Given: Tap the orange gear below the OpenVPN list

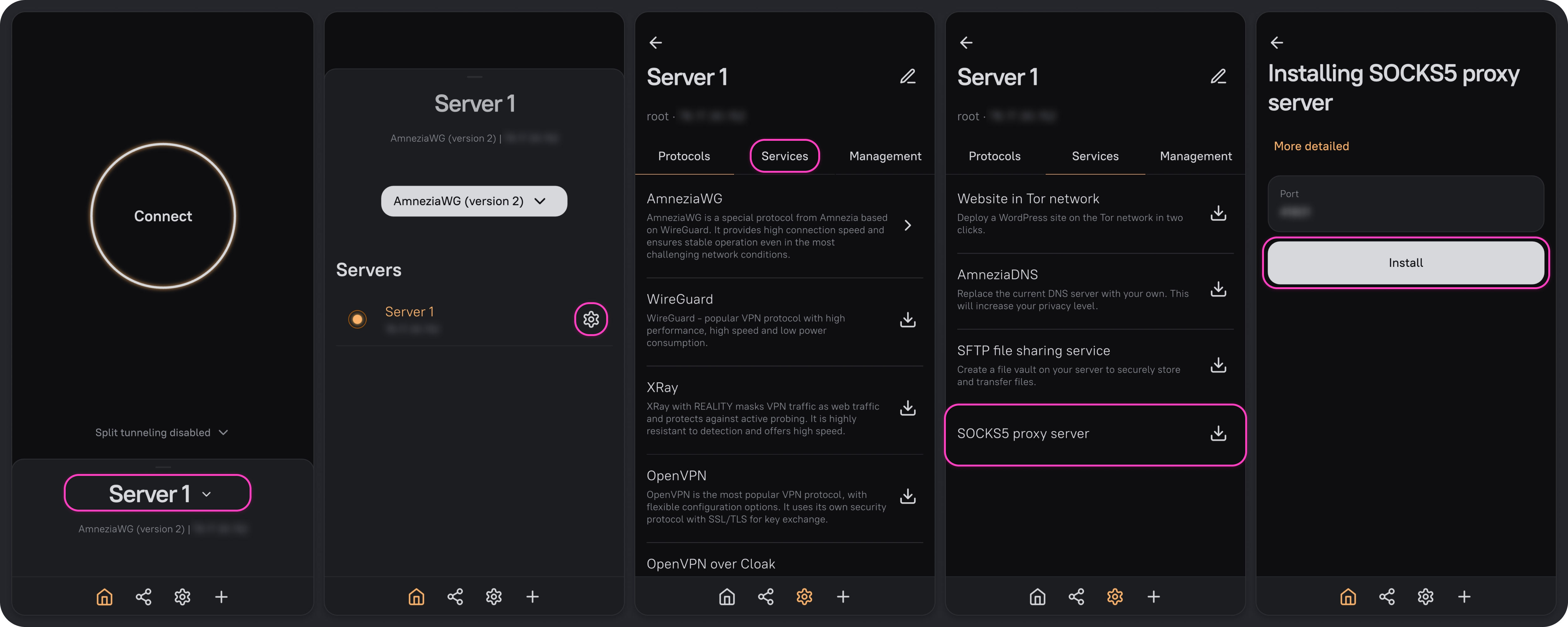Looking at the screenshot, I should (x=804, y=597).
